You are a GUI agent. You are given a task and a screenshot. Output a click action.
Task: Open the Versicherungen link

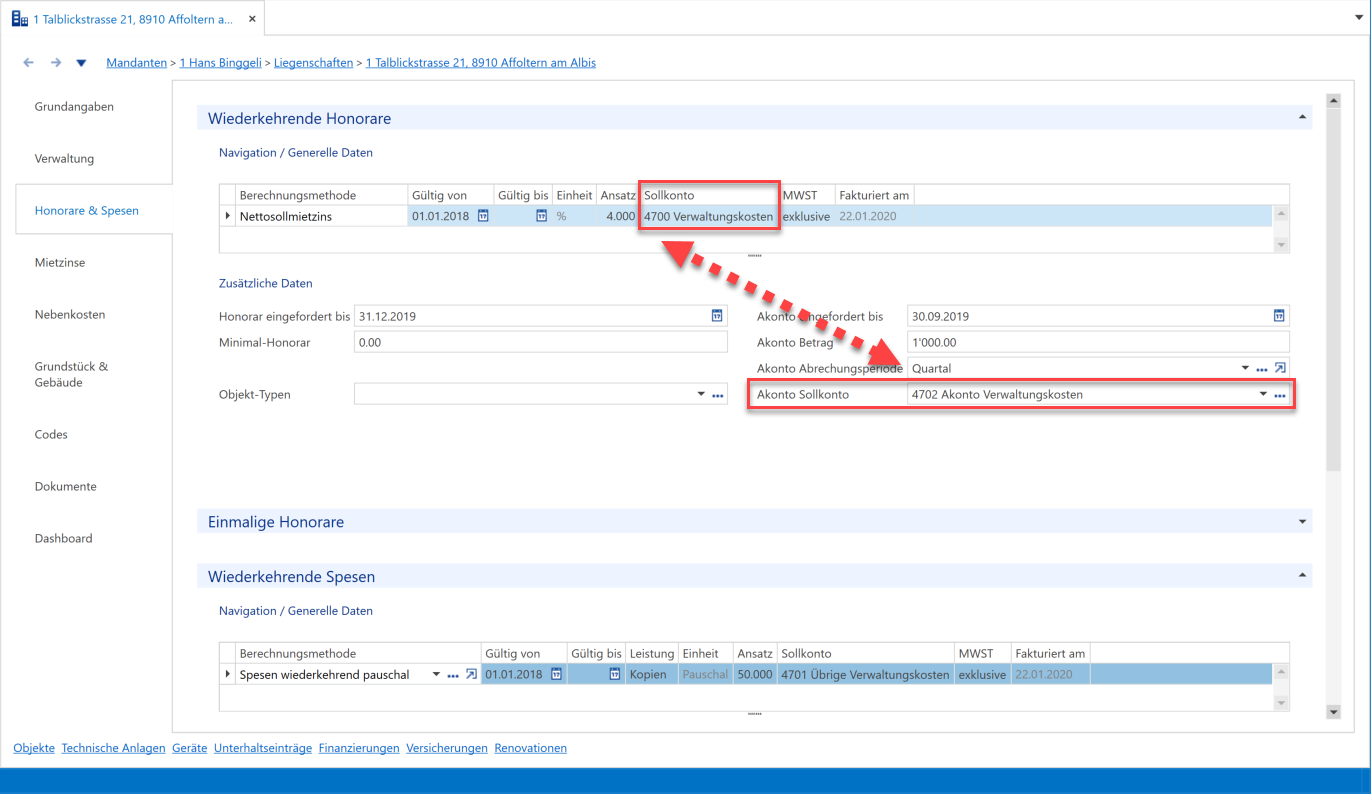click(447, 748)
